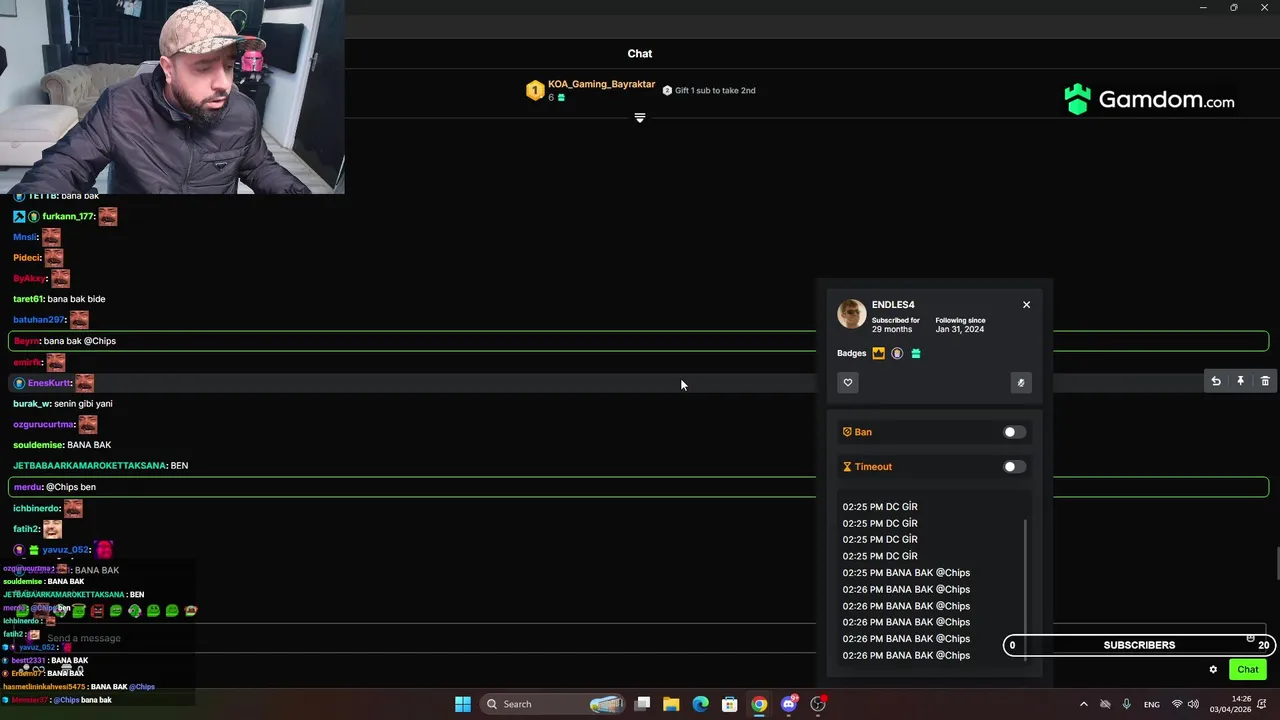
Task: Click taskbar Search box
Action: [x=555, y=704]
